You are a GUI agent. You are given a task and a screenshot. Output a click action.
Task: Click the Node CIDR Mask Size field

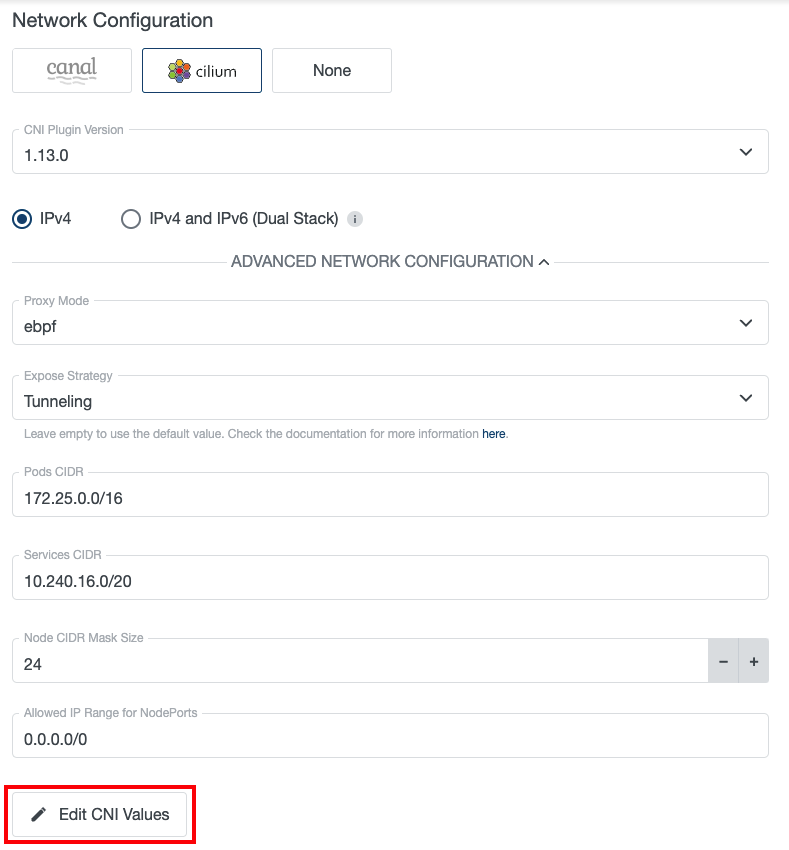(x=360, y=662)
